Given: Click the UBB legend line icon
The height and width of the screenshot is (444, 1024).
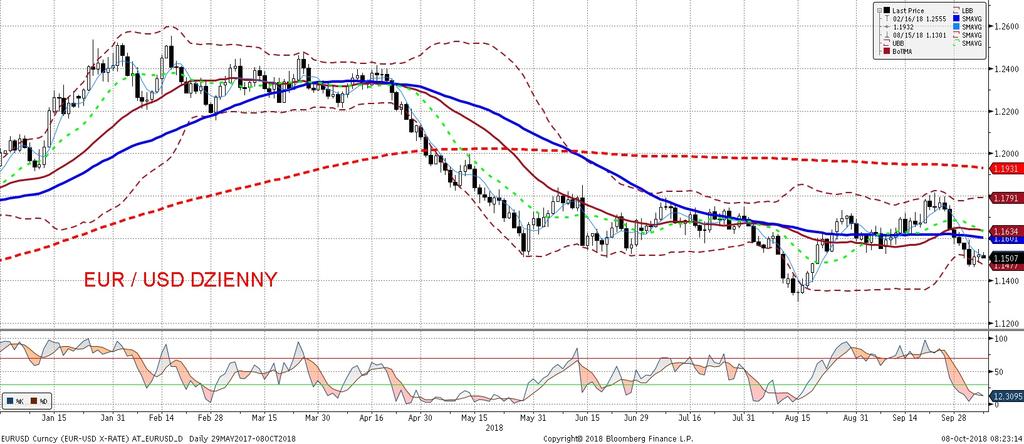Looking at the screenshot, I should point(886,42).
